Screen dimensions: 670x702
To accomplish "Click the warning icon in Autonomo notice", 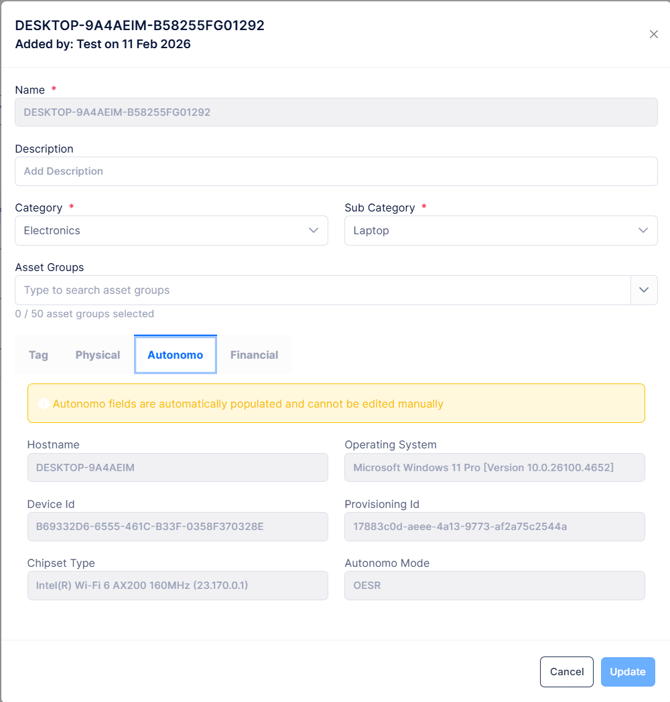I will pos(43,404).
